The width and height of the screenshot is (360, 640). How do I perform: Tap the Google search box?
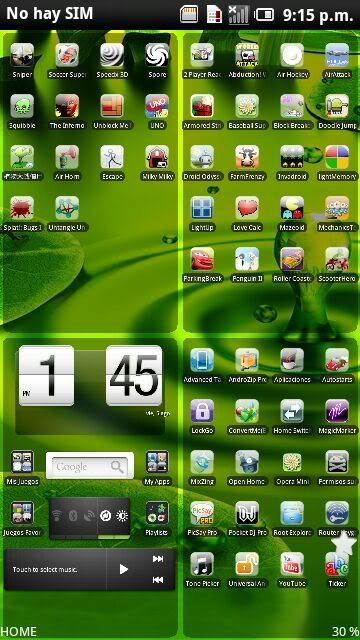point(90,465)
